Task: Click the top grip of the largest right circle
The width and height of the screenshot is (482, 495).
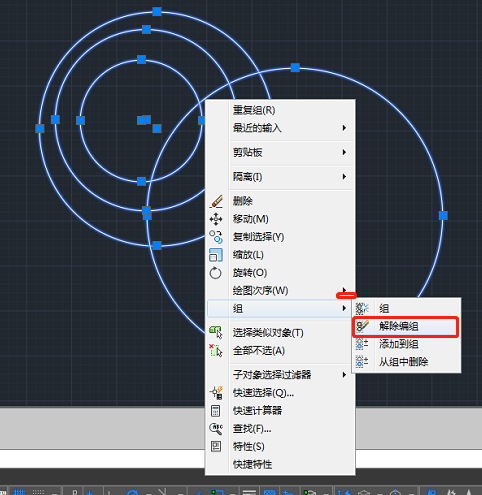Action: coord(295,68)
